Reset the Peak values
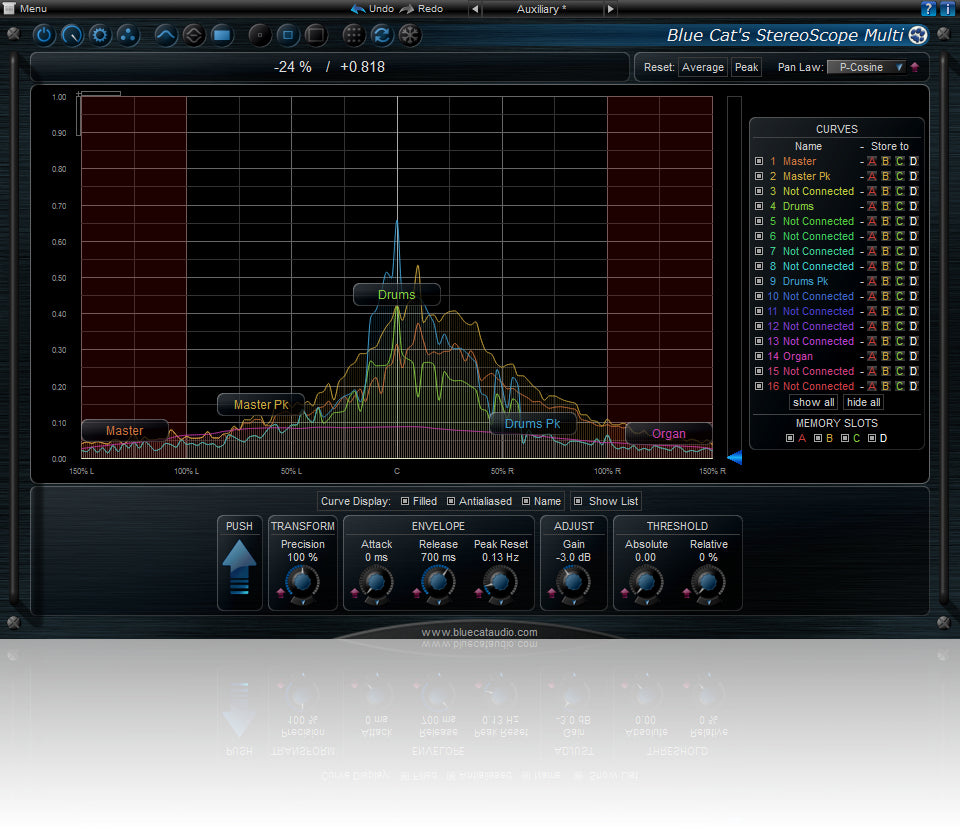This screenshot has height=830, width=960. (x=746, y=67)
